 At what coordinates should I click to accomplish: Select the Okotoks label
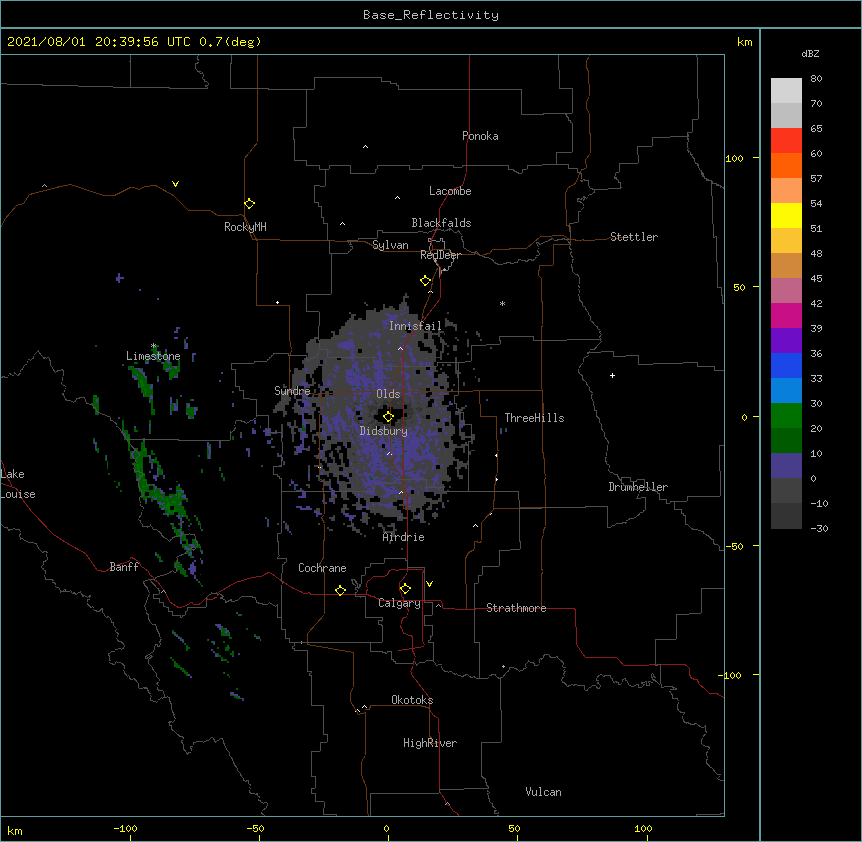click(x=412, y=700)
